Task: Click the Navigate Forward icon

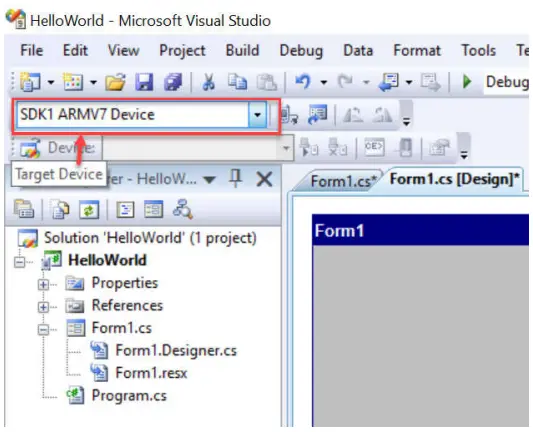Action: click(x=430, y=82)
